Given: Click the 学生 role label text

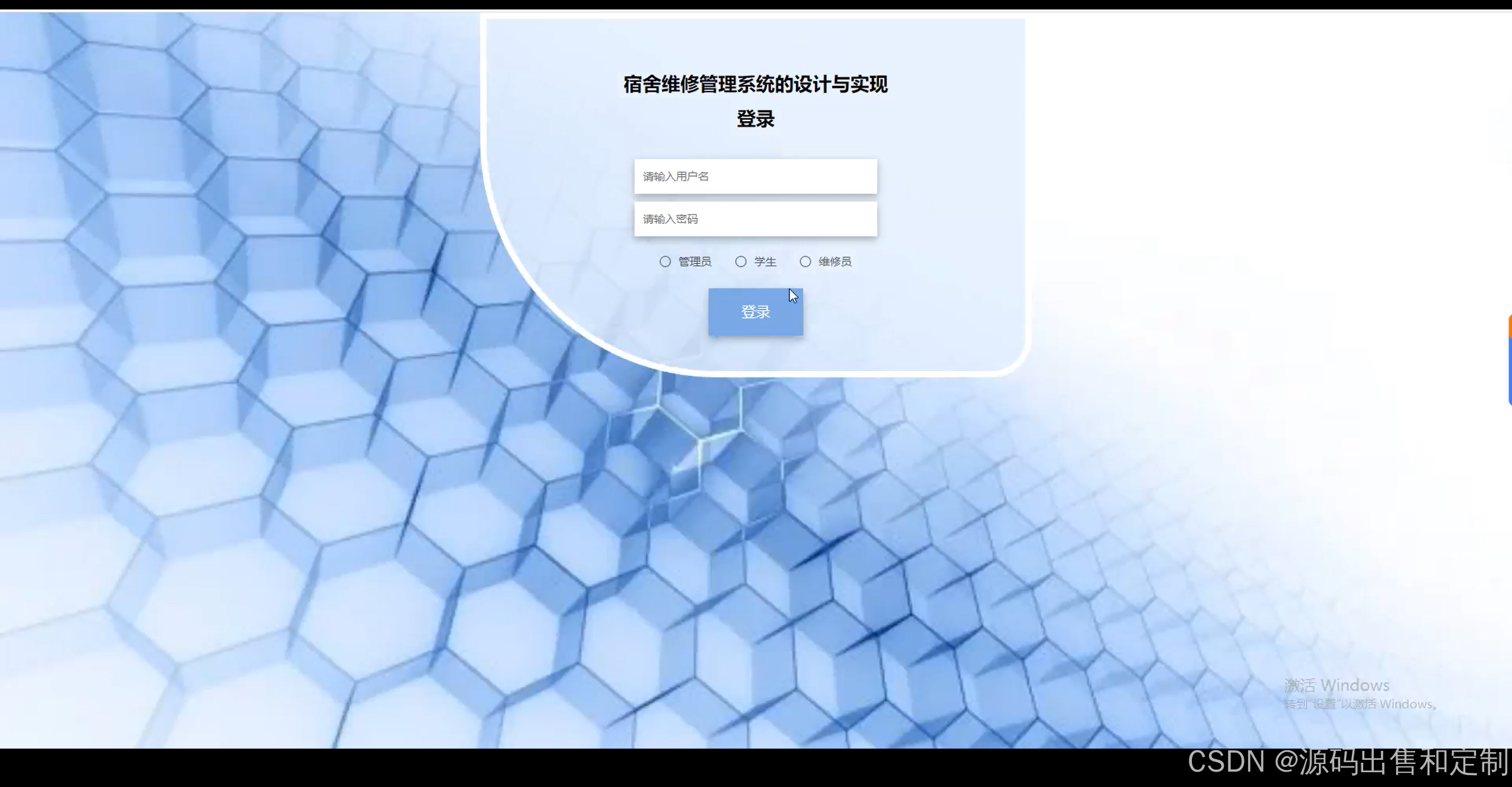Looking at the screenshot, I should tap(765, 262).
